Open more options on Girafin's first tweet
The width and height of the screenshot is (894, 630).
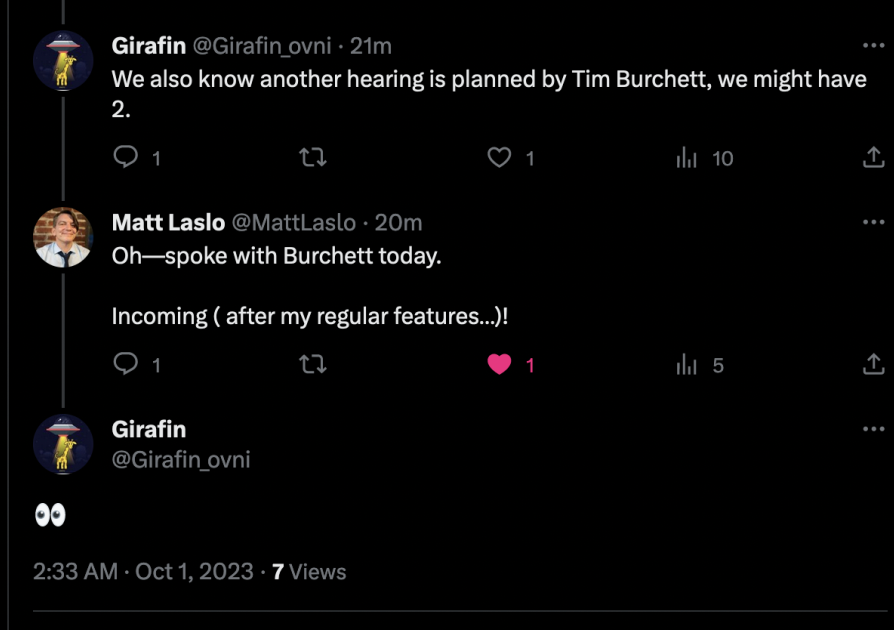(873, 46)
